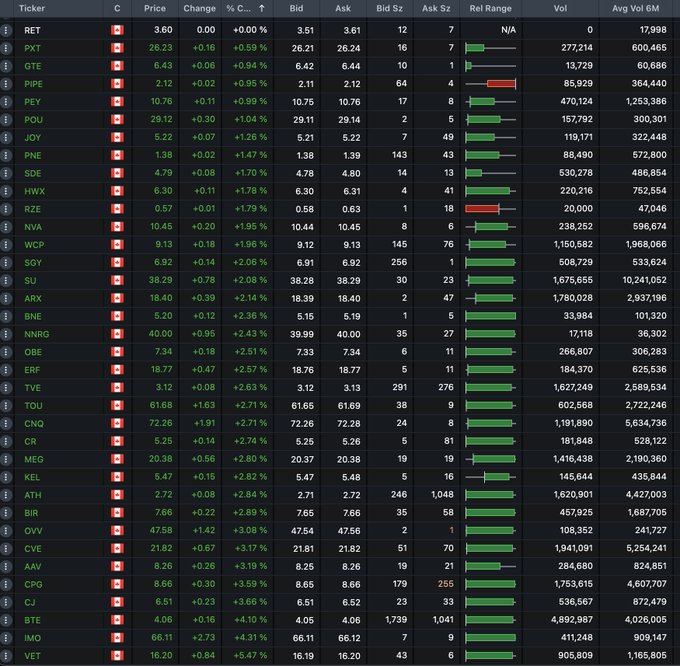The width and height of the screenshot is (680, 666).
Task: Select the OBE ticker
Action: (x=33, y=352)
